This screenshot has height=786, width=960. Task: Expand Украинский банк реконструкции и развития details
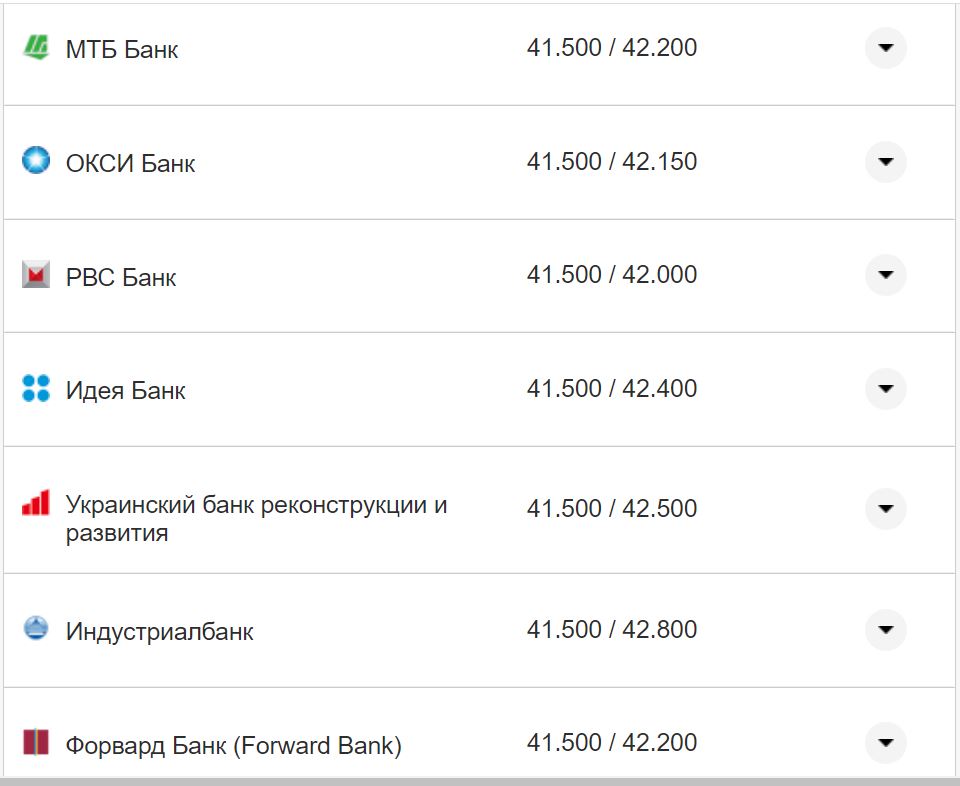point(885,509)
